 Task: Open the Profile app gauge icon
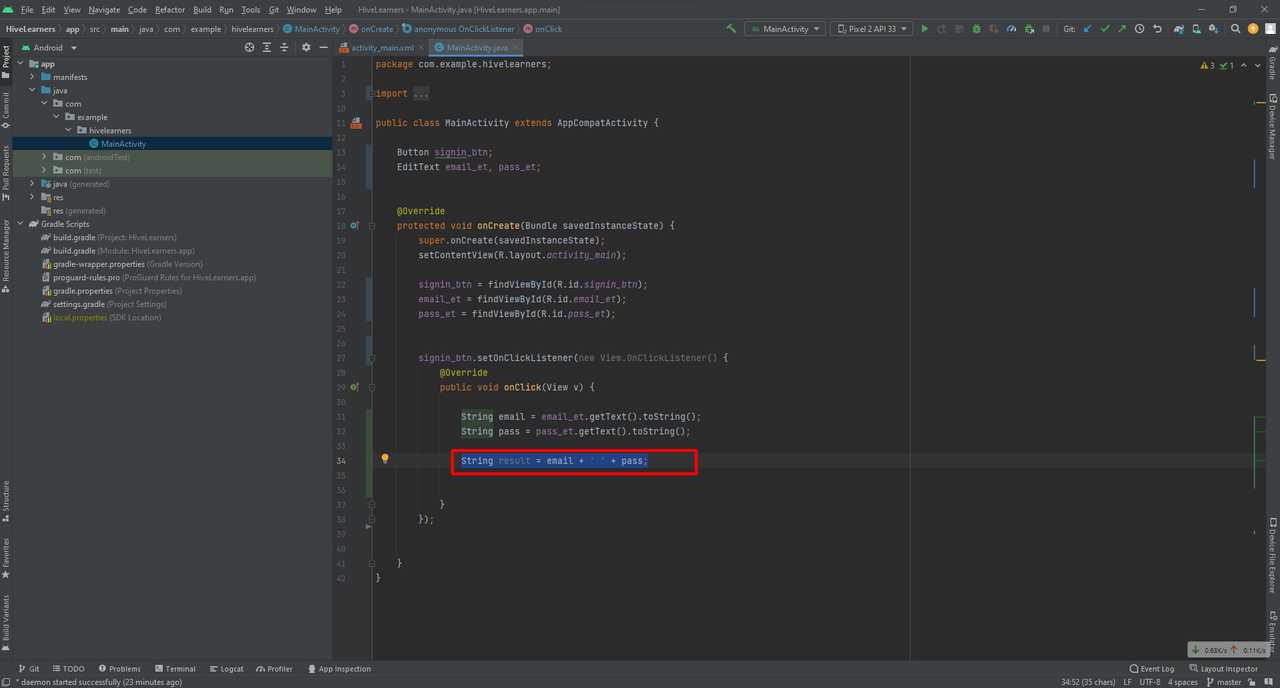(x=1011, y=29)
